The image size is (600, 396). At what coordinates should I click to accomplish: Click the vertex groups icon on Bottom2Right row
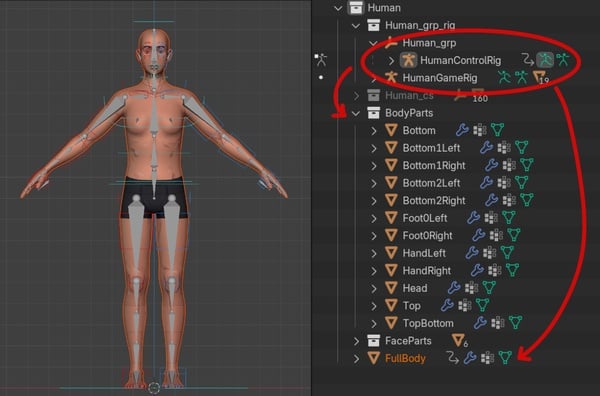coord(509,200)
